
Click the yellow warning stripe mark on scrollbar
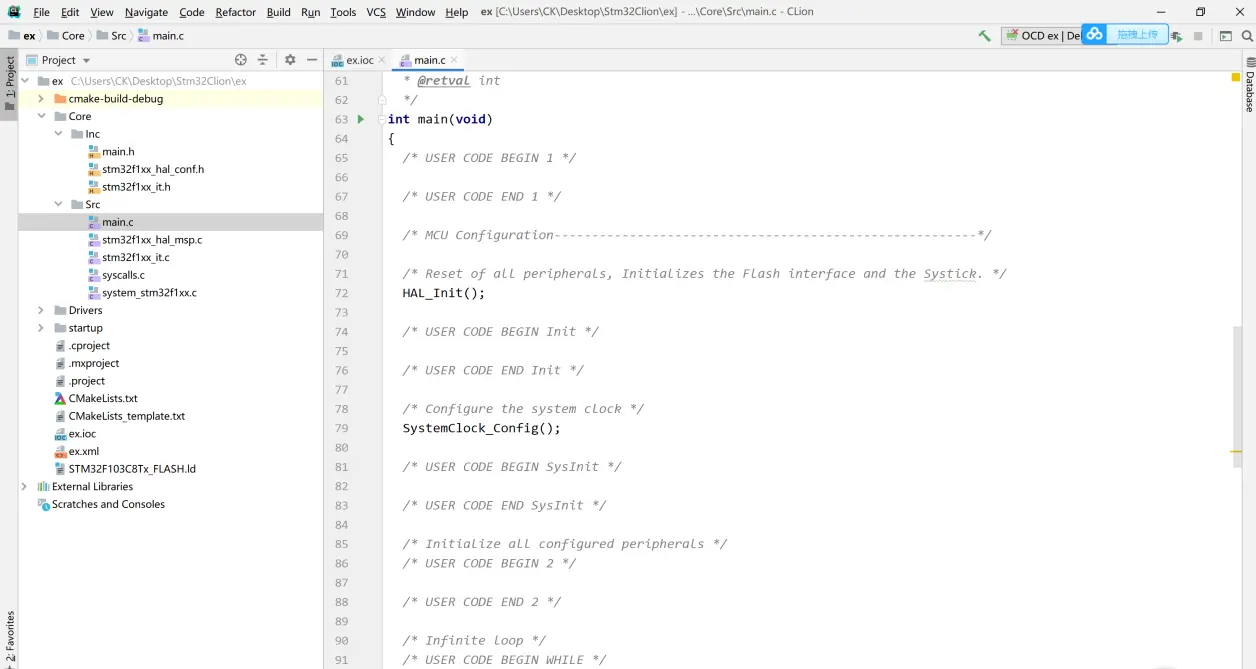[x=1237, y=452]
